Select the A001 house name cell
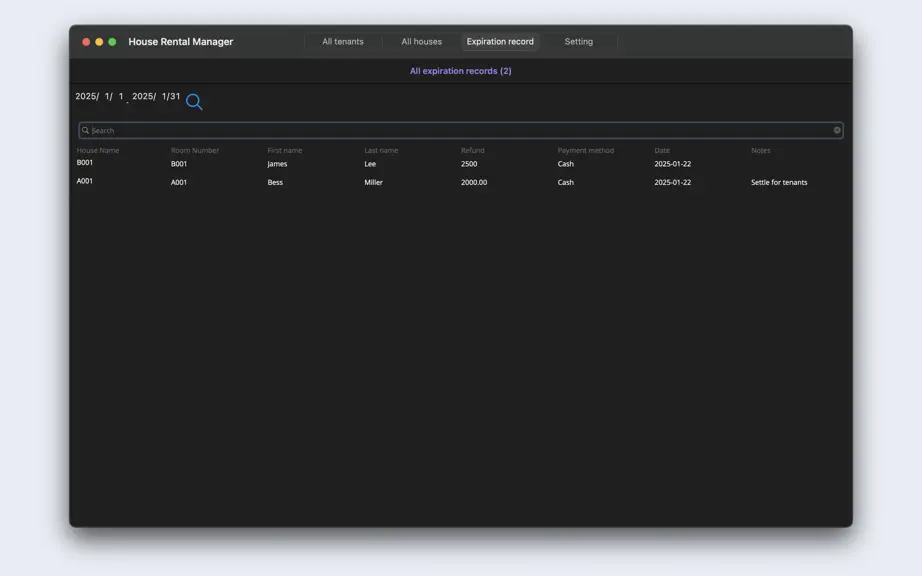This screenshot has width=922, height=576. [85, 181]
